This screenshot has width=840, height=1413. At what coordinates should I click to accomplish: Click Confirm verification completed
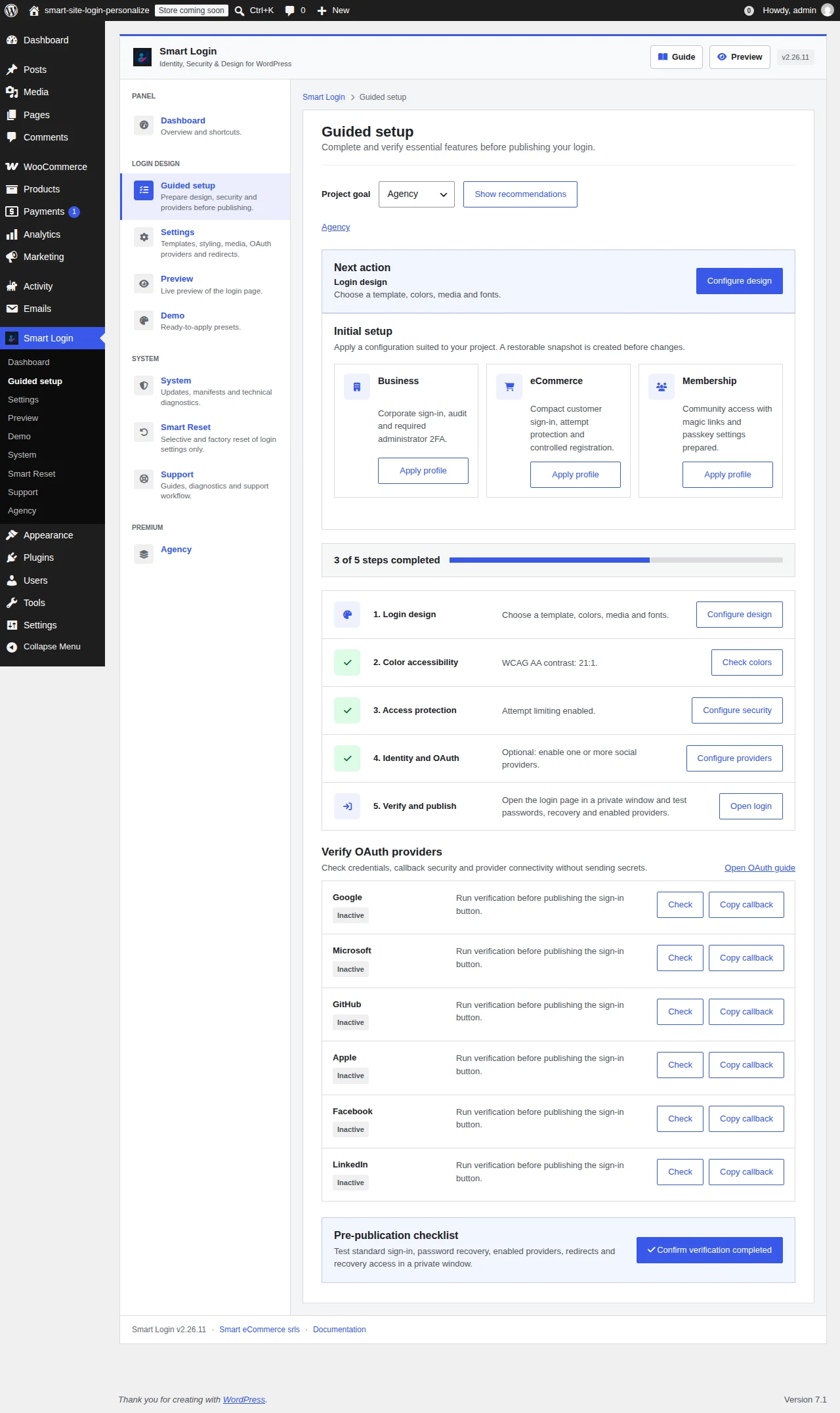(709, 1250)
